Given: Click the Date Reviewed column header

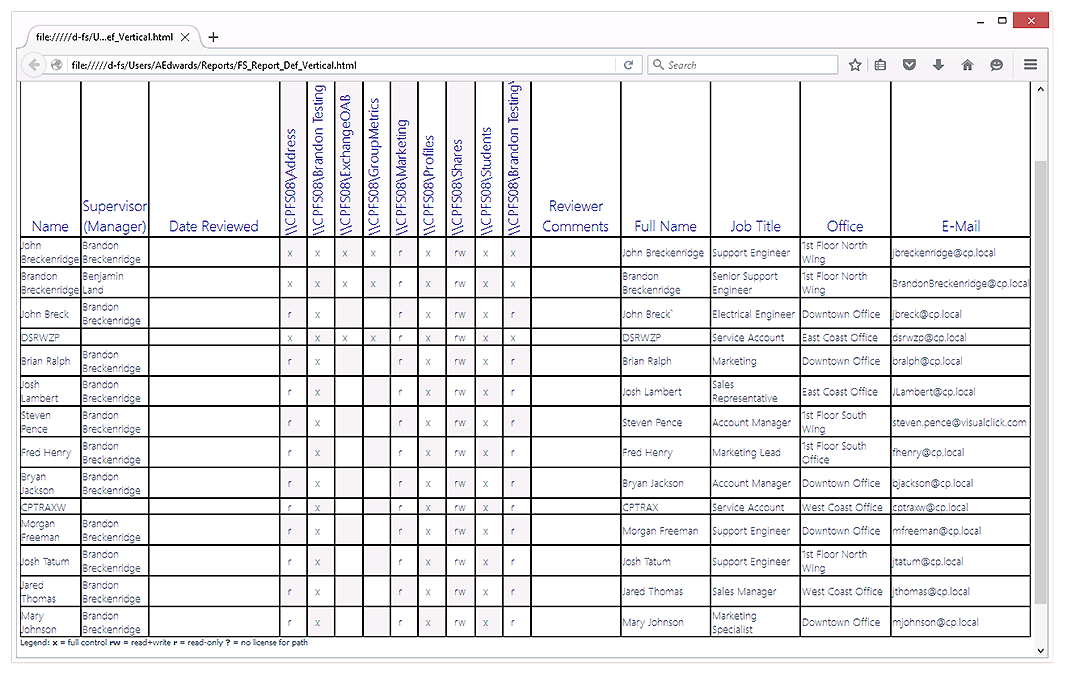Looking at the screenshot, I should [x=214, y=226].
